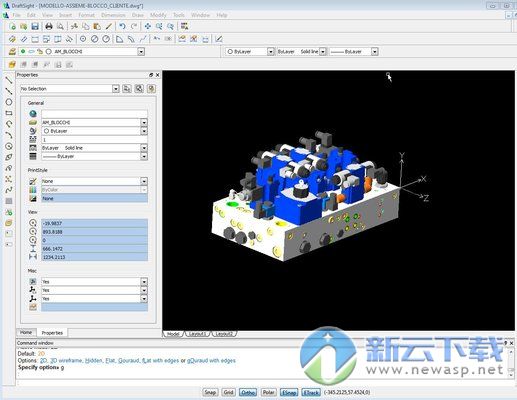Click the New drawing icon in the toolbar
The height and width of the screenshot is (400, 517).
(12, 26)
